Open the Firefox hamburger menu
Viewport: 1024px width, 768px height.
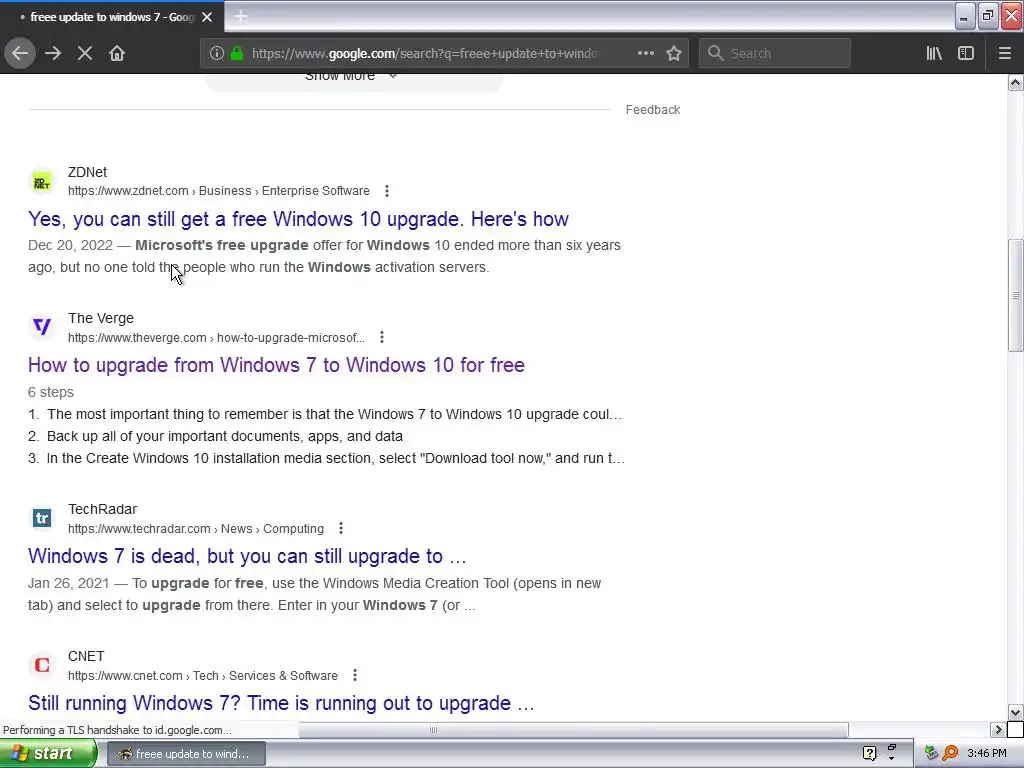[1004, 53]
